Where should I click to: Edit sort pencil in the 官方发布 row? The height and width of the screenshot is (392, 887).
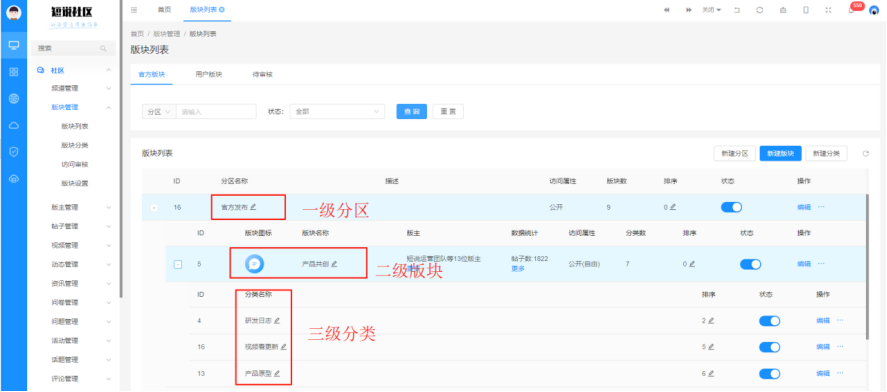click(x=673, y=207)
